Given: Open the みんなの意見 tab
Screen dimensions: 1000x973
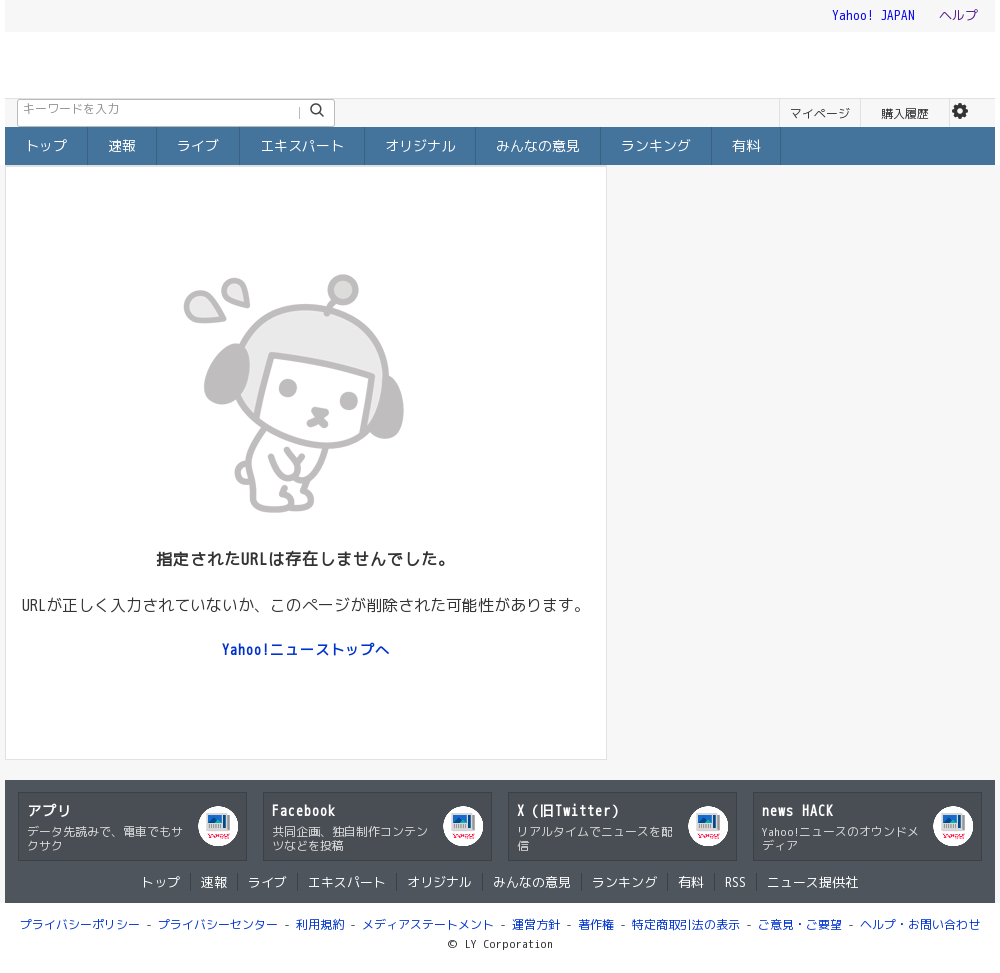Looking at the screenshot, I should 538,146.
